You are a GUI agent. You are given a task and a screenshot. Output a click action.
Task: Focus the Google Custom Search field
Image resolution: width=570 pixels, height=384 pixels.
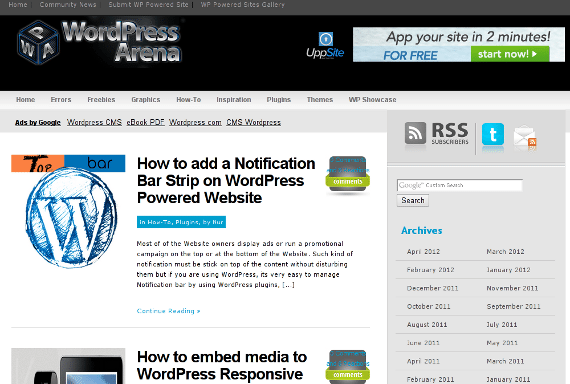460,185
